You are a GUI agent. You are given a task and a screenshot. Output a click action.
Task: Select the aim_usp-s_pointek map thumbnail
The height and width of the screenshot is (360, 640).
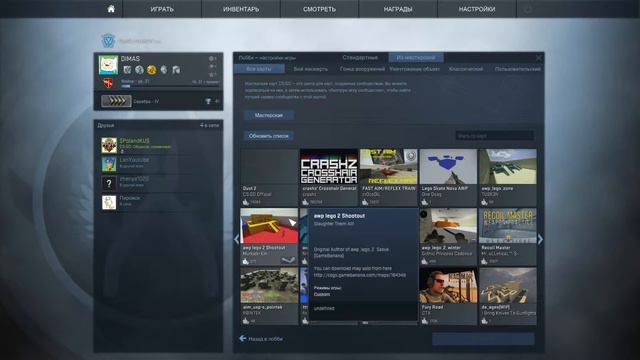269,285
